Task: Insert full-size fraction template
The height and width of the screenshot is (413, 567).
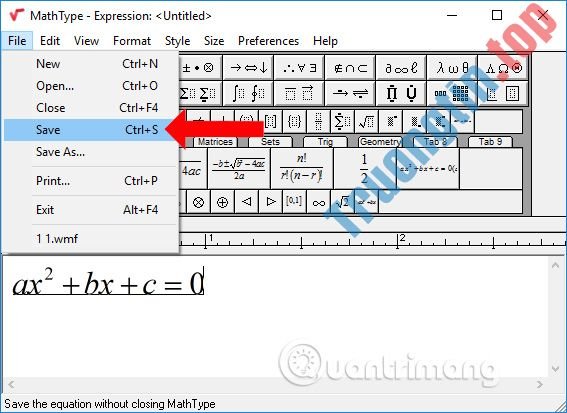Action: coord(318,122)
